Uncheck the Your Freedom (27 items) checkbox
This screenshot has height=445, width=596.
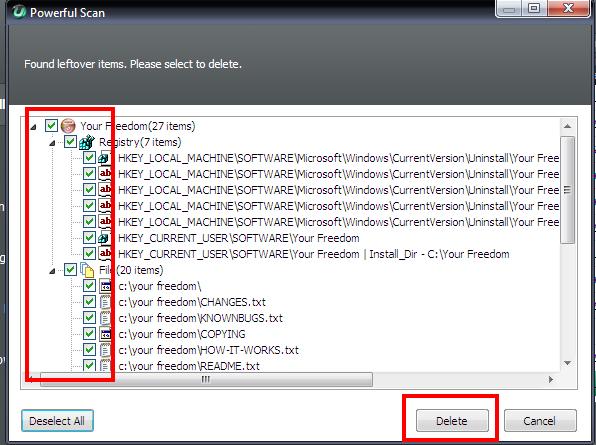[x=51, y=125]
